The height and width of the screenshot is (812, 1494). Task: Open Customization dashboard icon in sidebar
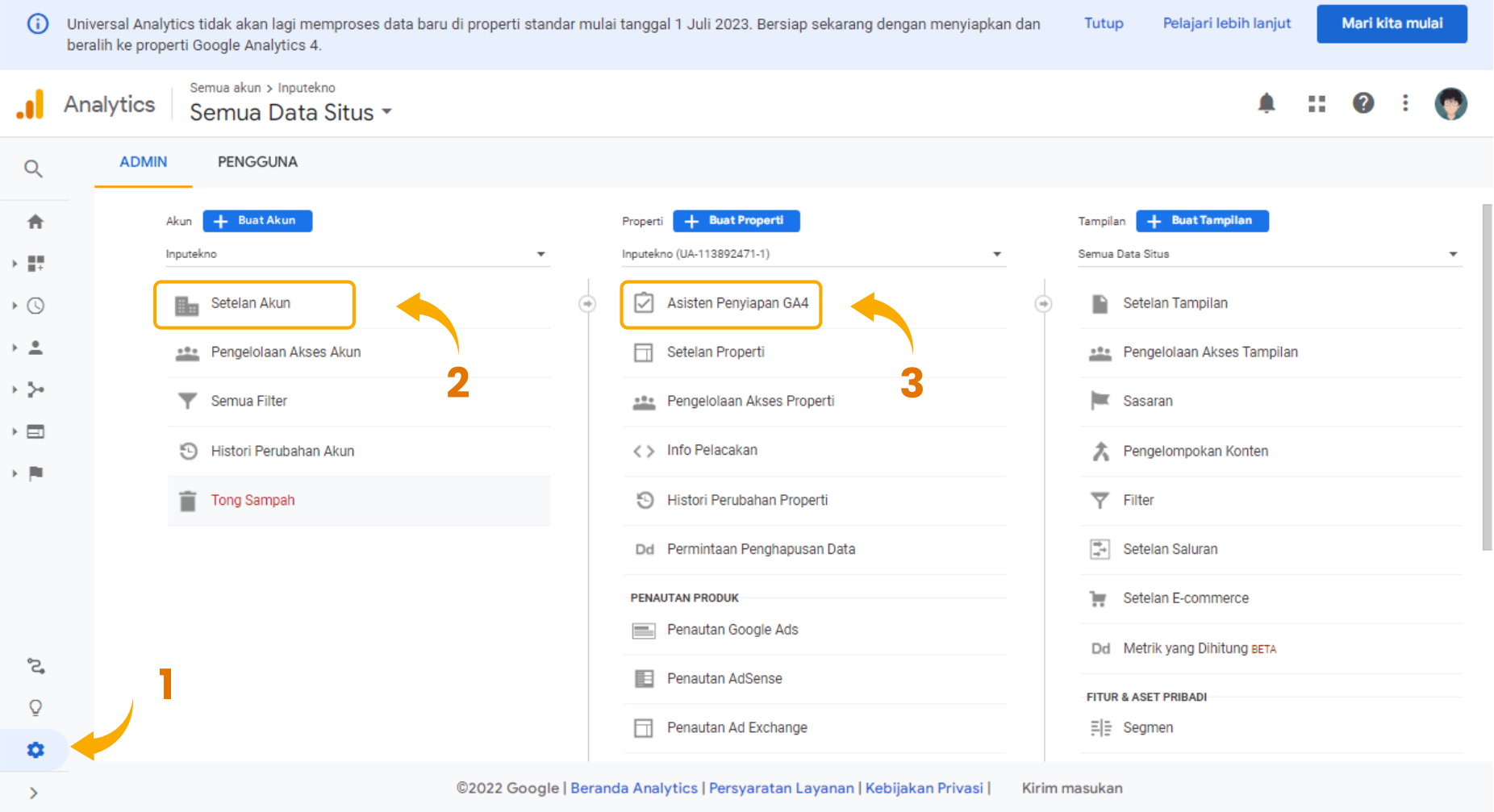point(35,264)
